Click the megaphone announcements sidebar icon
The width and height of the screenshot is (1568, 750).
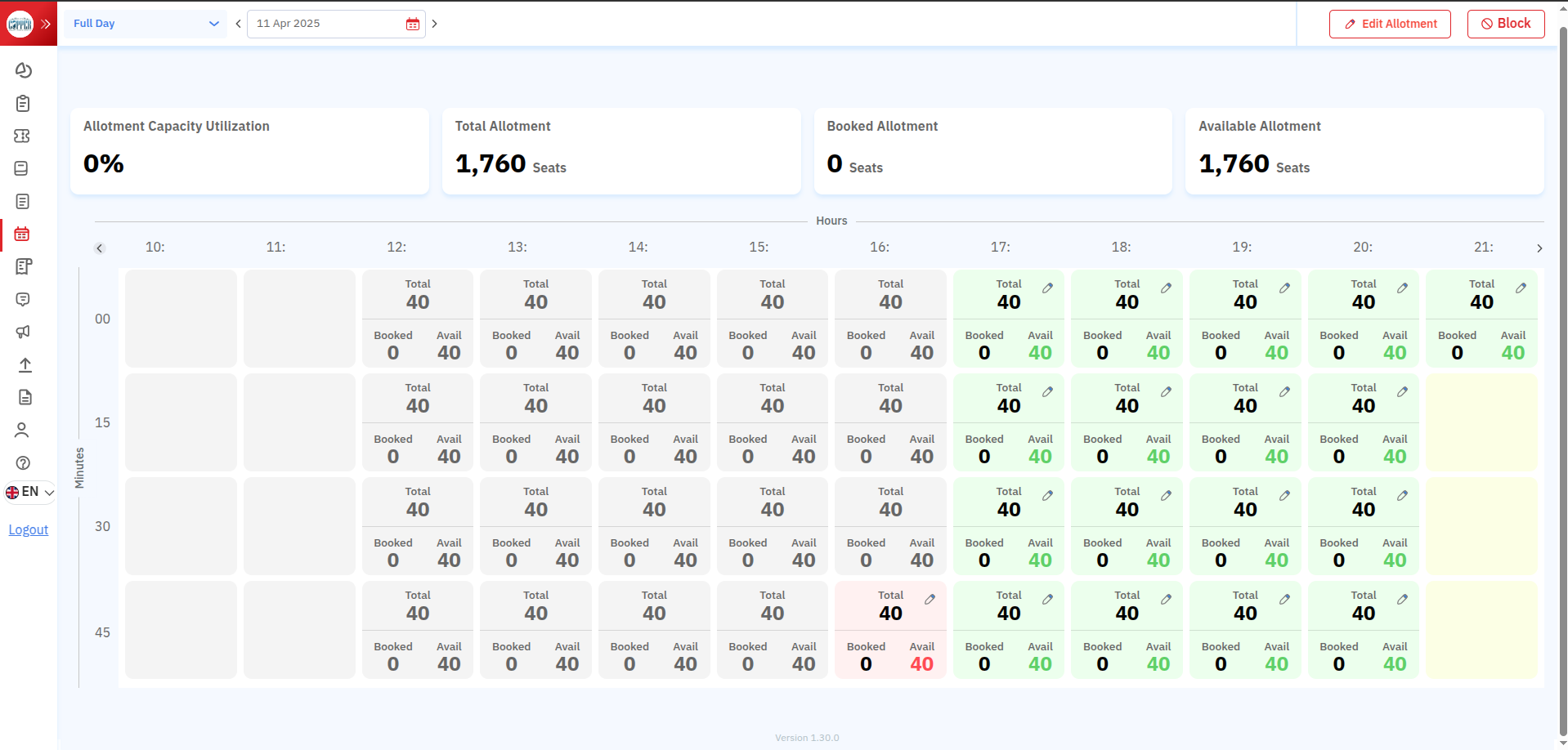(x=23, y=332)
